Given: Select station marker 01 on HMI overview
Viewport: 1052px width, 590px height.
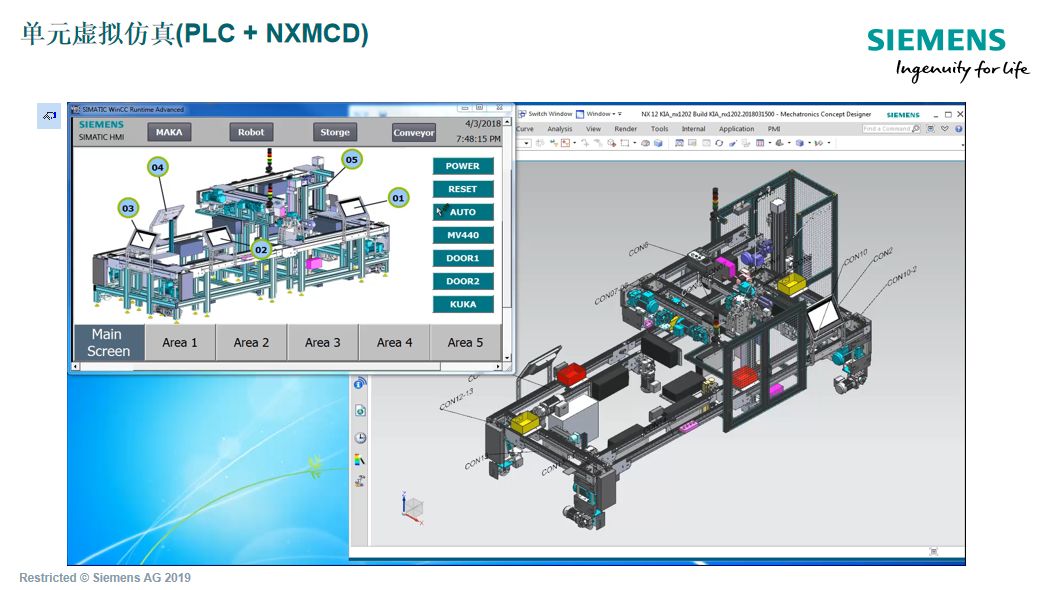Looking at the screenshot, I should pyautogui.click(x=398, y=198).
